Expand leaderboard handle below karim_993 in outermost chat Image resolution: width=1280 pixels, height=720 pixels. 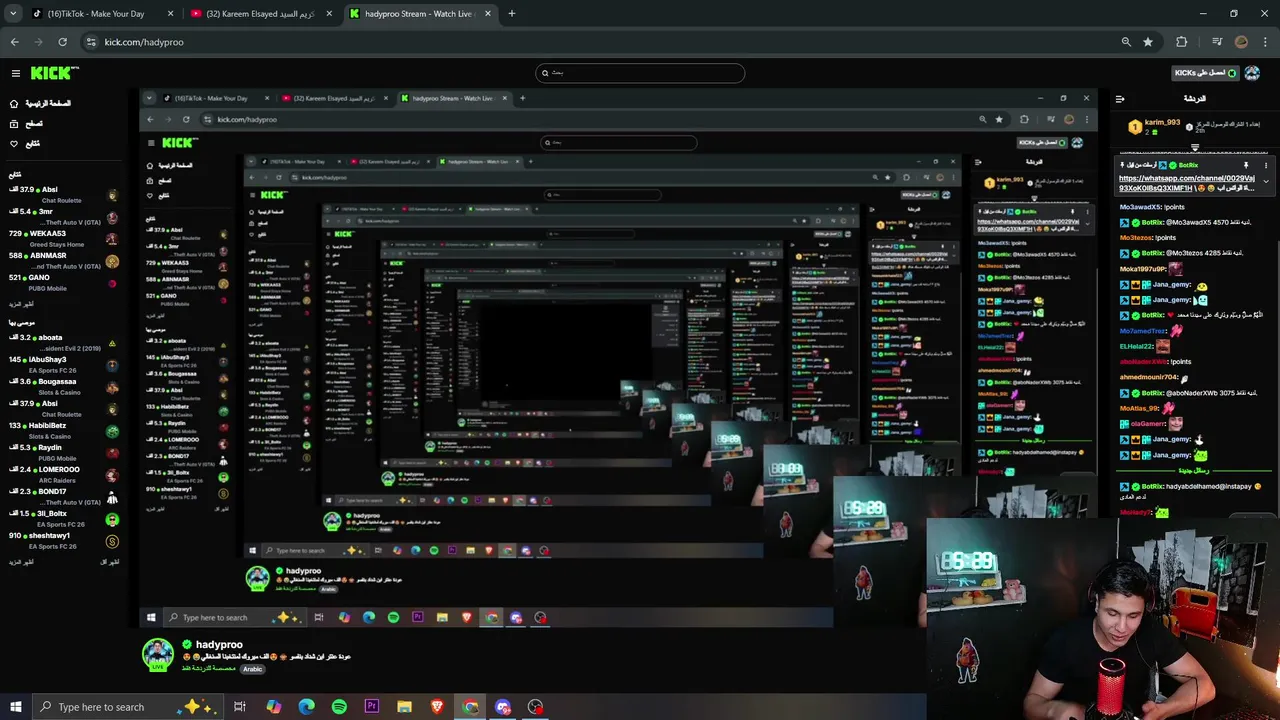[1194, 147]
